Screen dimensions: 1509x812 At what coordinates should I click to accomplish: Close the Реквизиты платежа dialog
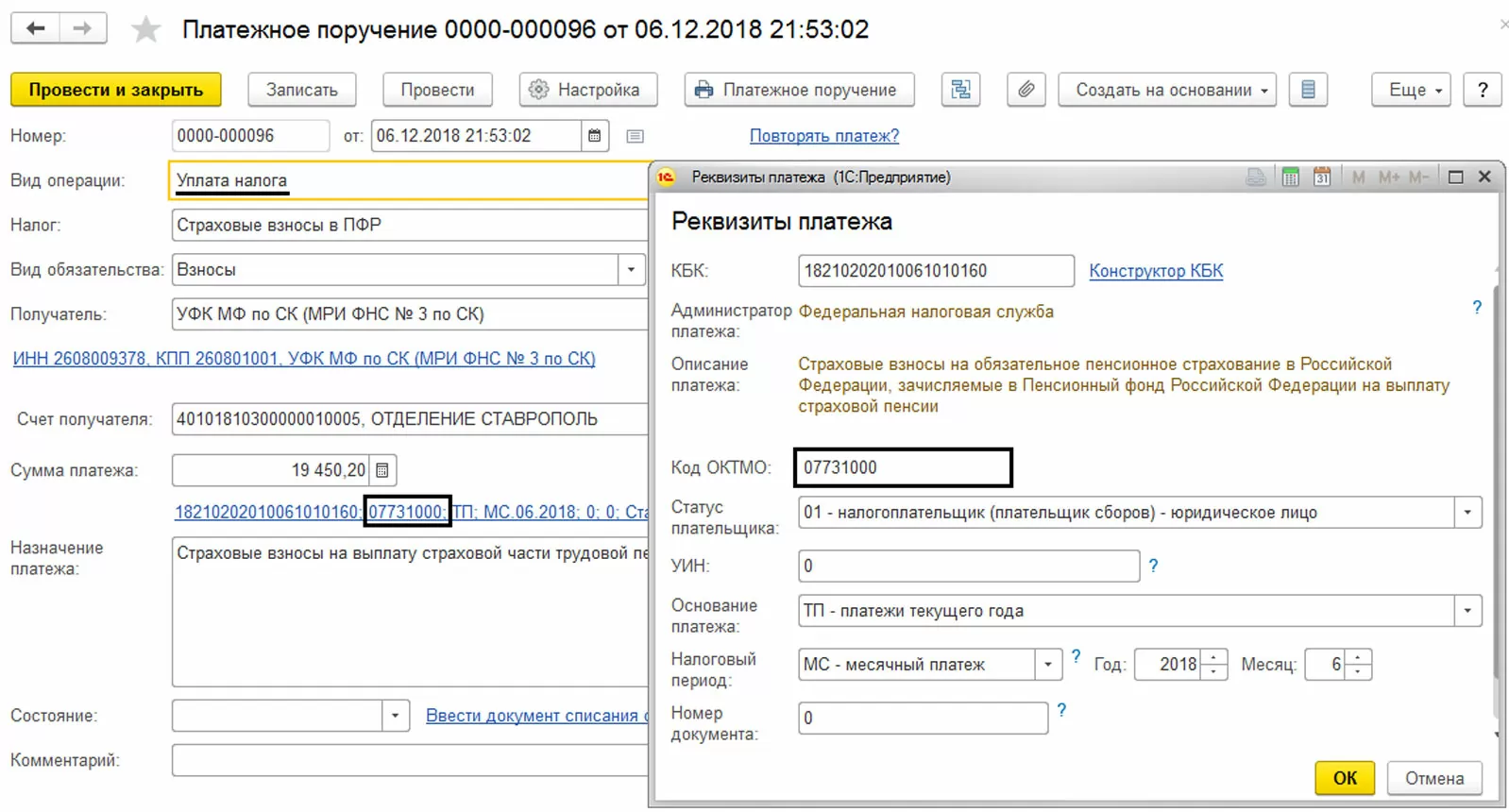coord(1484,177)
